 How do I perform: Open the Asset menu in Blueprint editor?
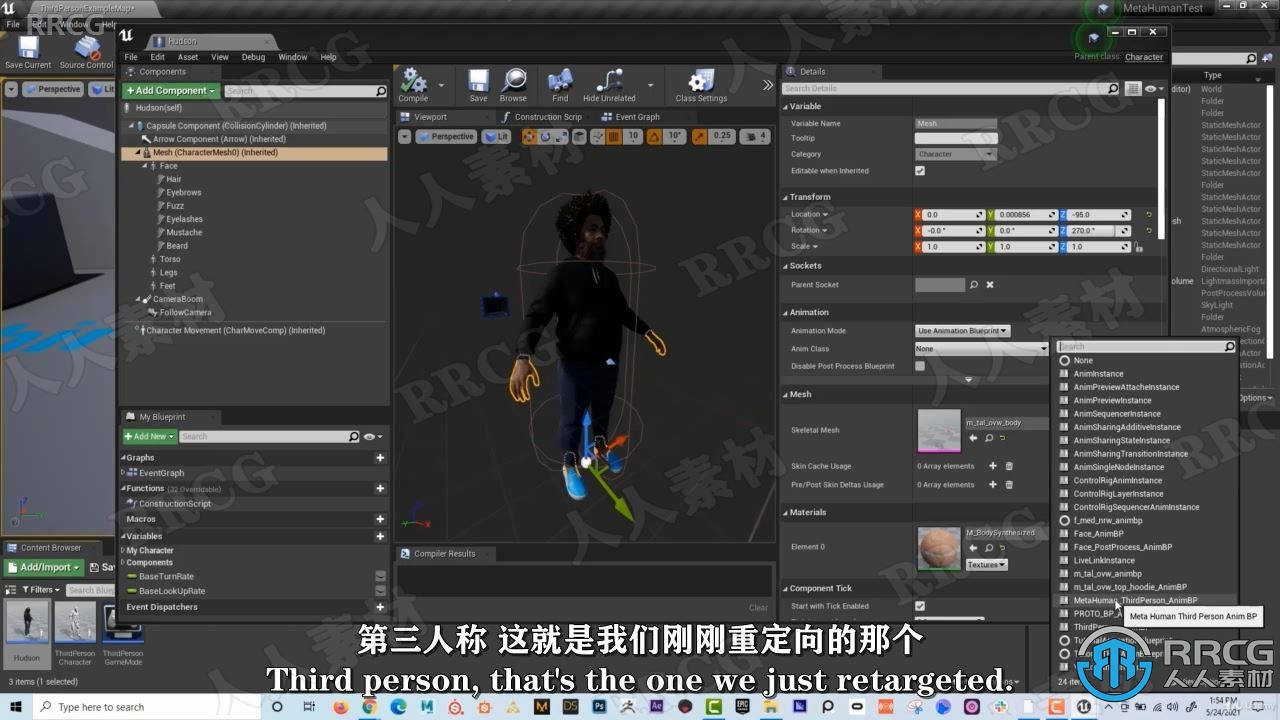(x=188, y=57)
